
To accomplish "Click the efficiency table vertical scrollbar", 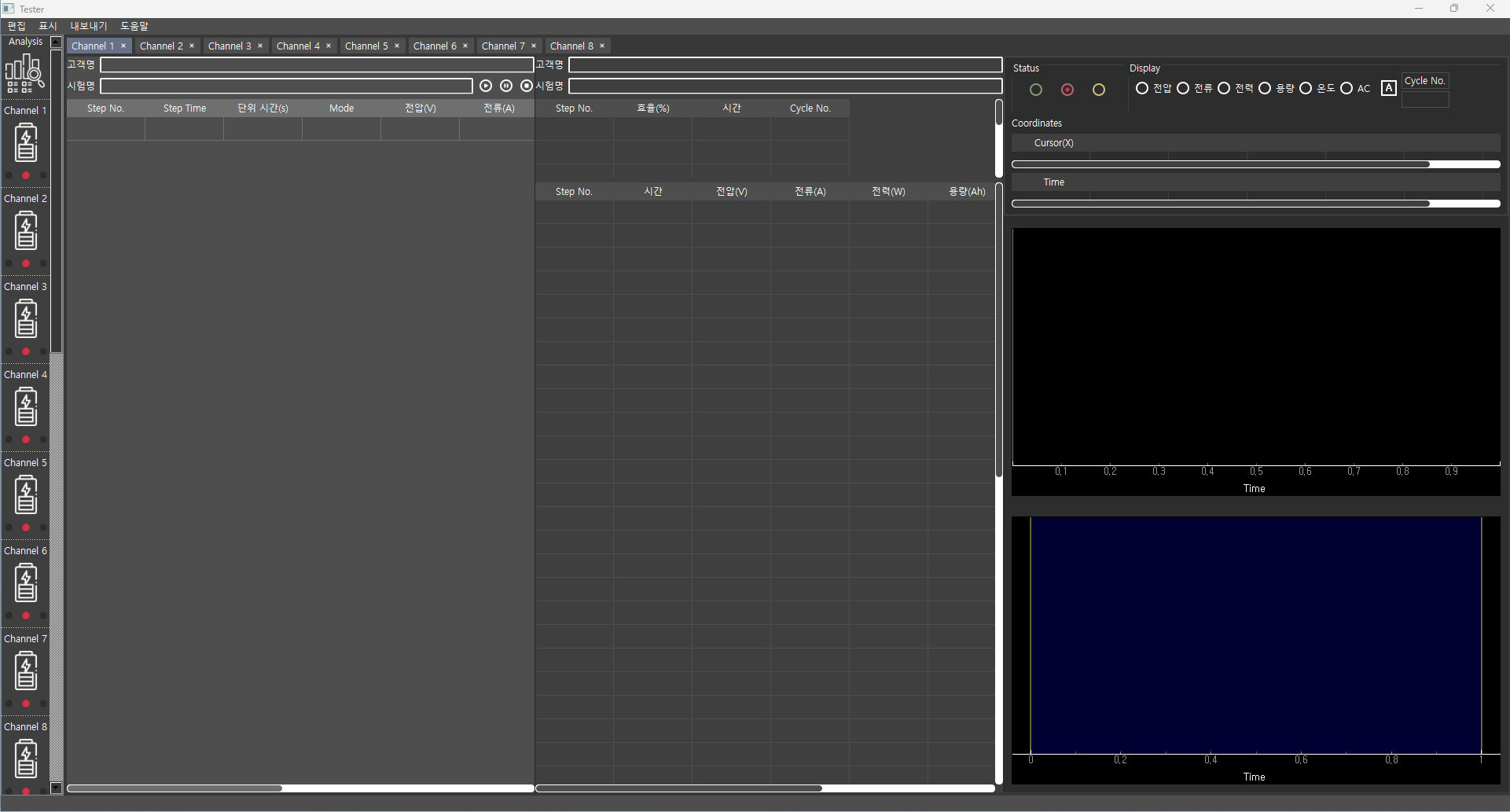I will (999, 138).
